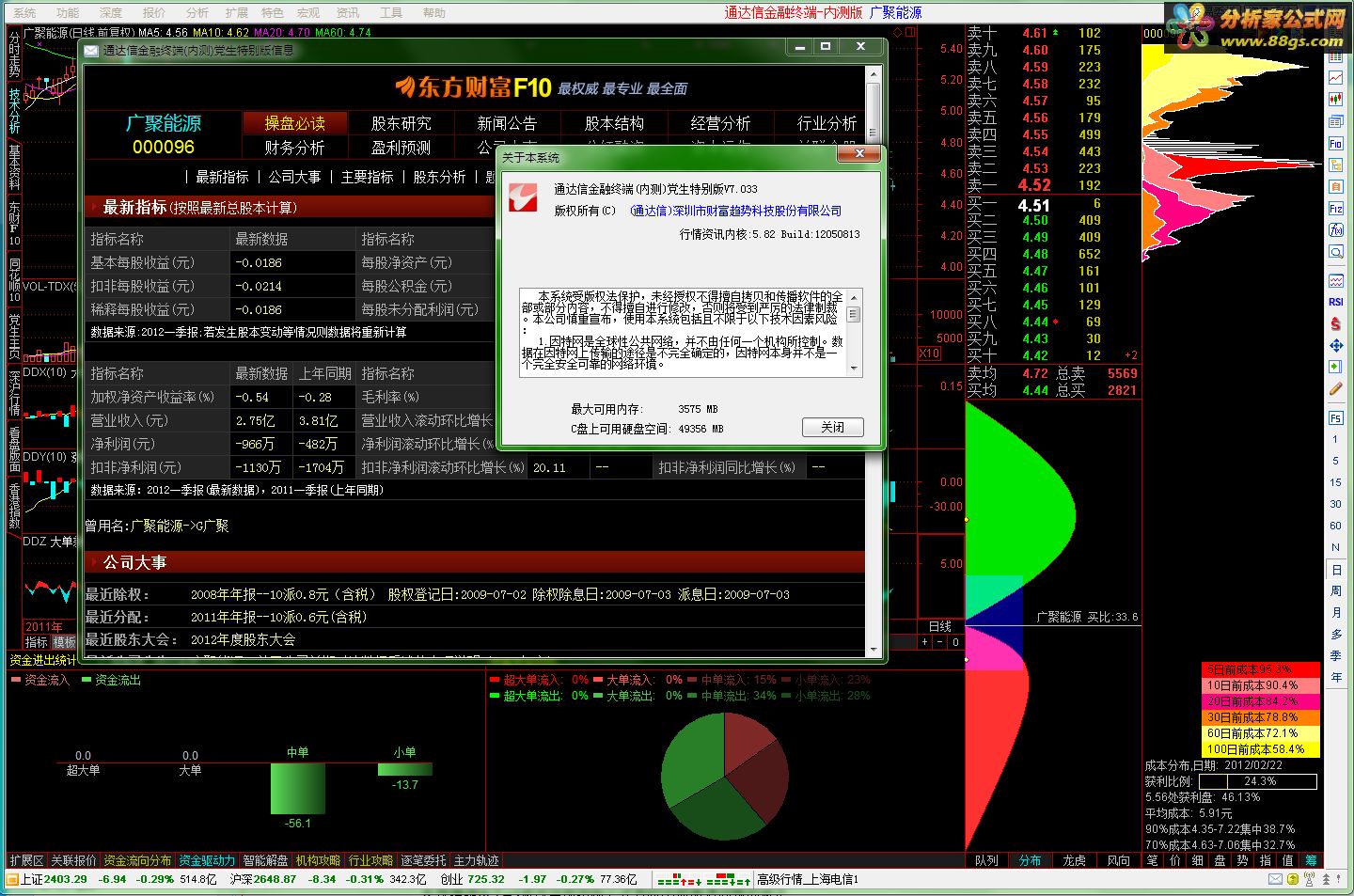
Task: Click the blue four-arrow move icon
Action: click(1335, 345)
